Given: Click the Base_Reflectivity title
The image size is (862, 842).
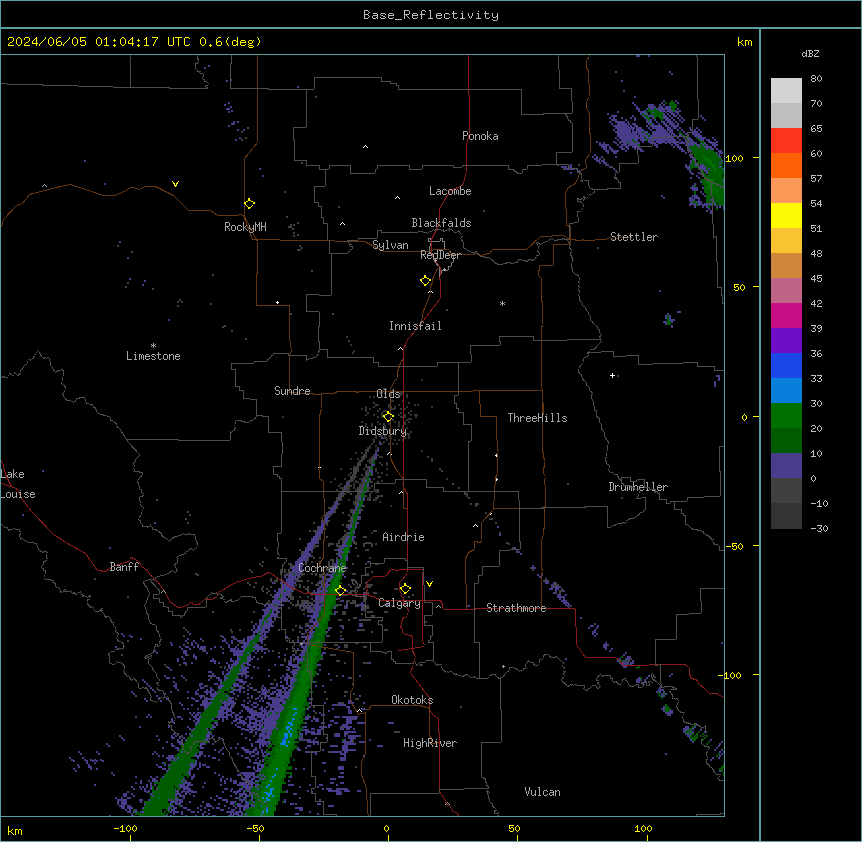Looking at the screenshot, I should coord(431,15).
